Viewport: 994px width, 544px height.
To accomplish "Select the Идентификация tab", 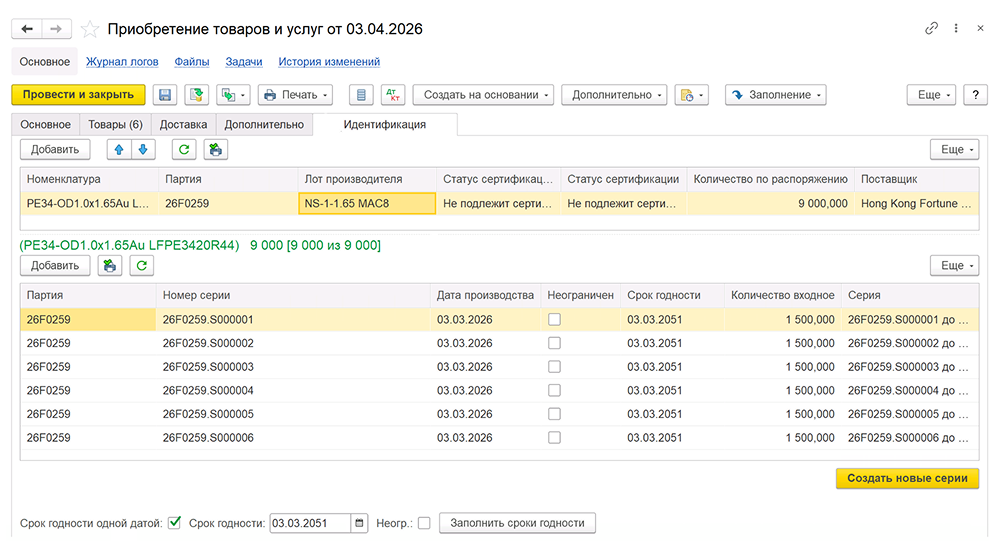I will [x=385, y=124].
